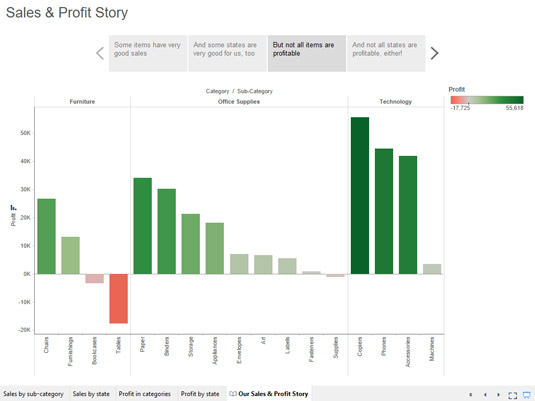Switch to the Profit in categories tab
Image resolution: width=535 pixels, height=401 pixels.
click(145, 394)
